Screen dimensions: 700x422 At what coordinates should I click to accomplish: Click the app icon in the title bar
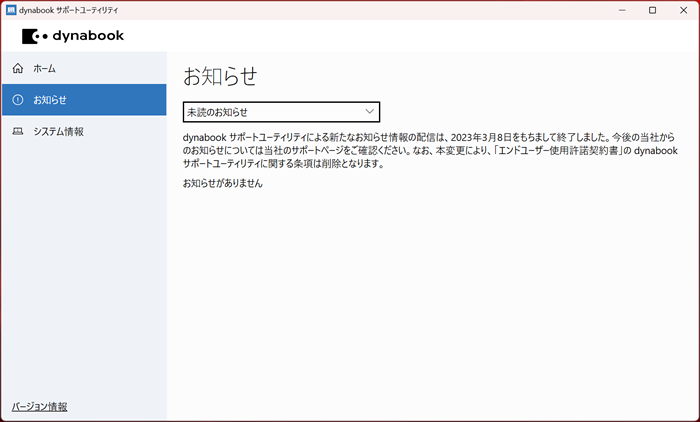(11, 10)
